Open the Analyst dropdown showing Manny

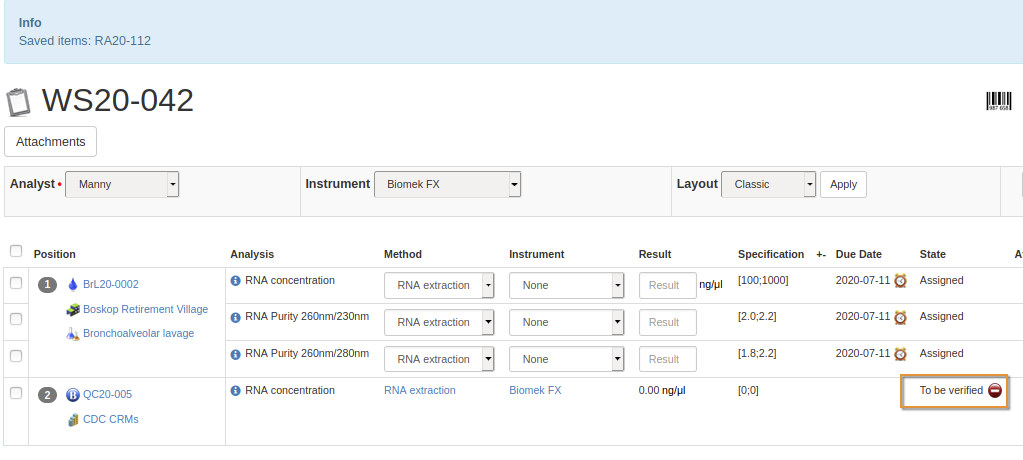(x=122, y=185)
